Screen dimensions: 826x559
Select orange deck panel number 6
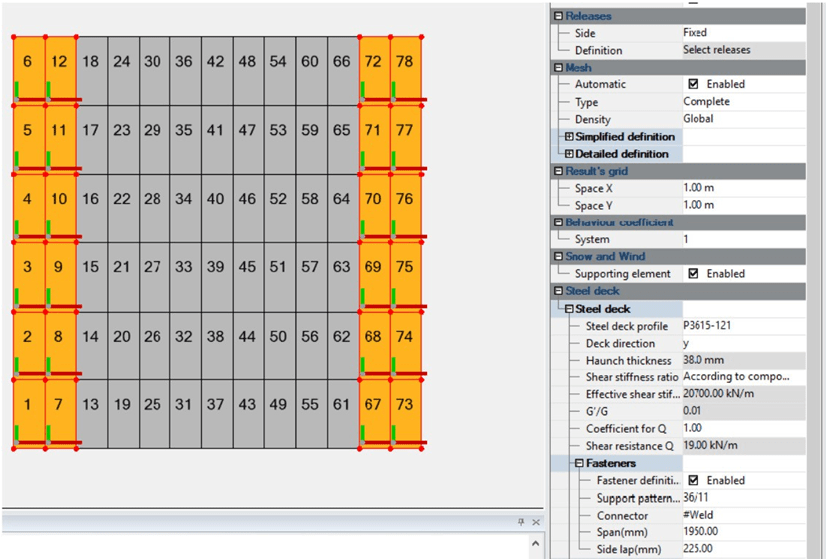pyautogui.click(x=28, y=62)
